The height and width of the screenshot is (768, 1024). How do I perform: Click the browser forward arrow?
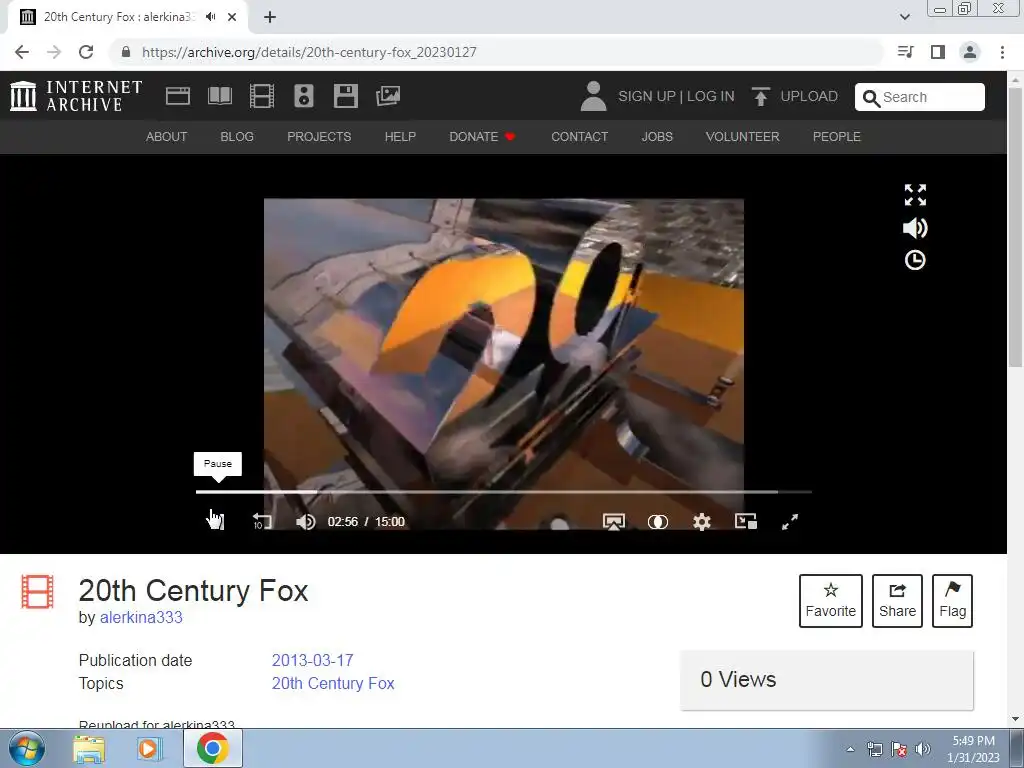coord(54,52)
